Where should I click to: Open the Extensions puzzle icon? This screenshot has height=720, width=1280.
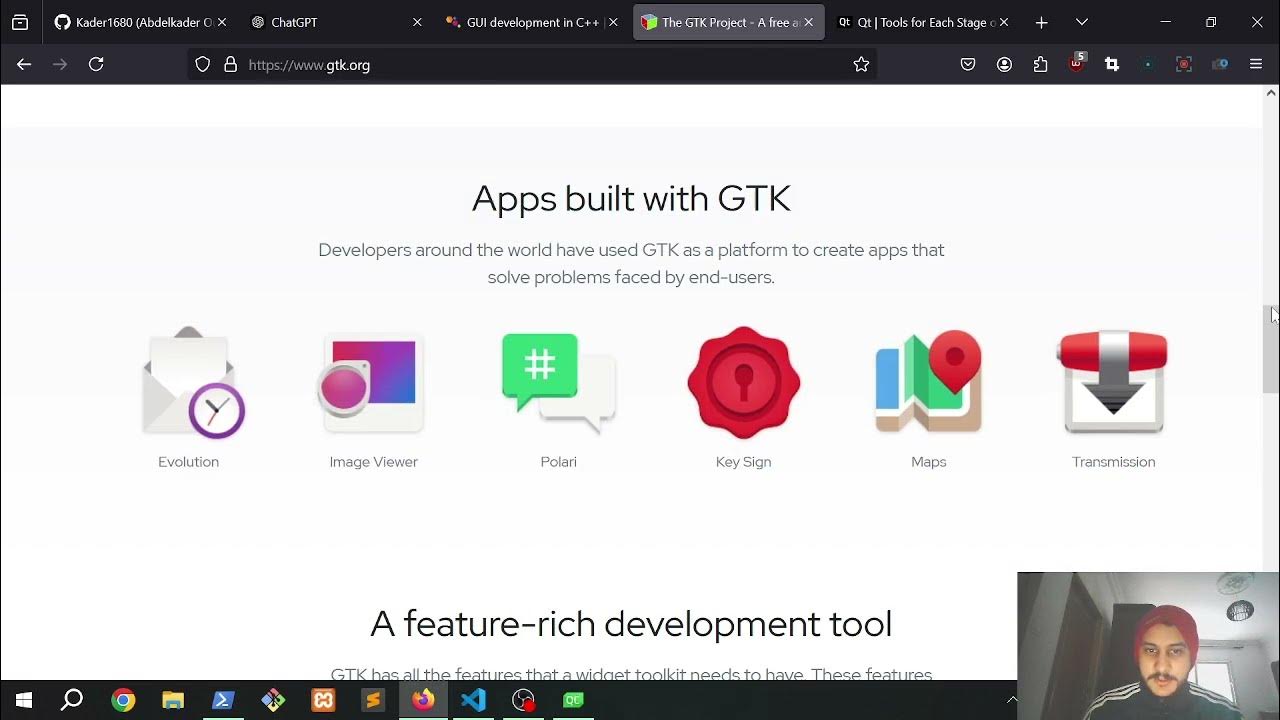[x=1040, y=64]
